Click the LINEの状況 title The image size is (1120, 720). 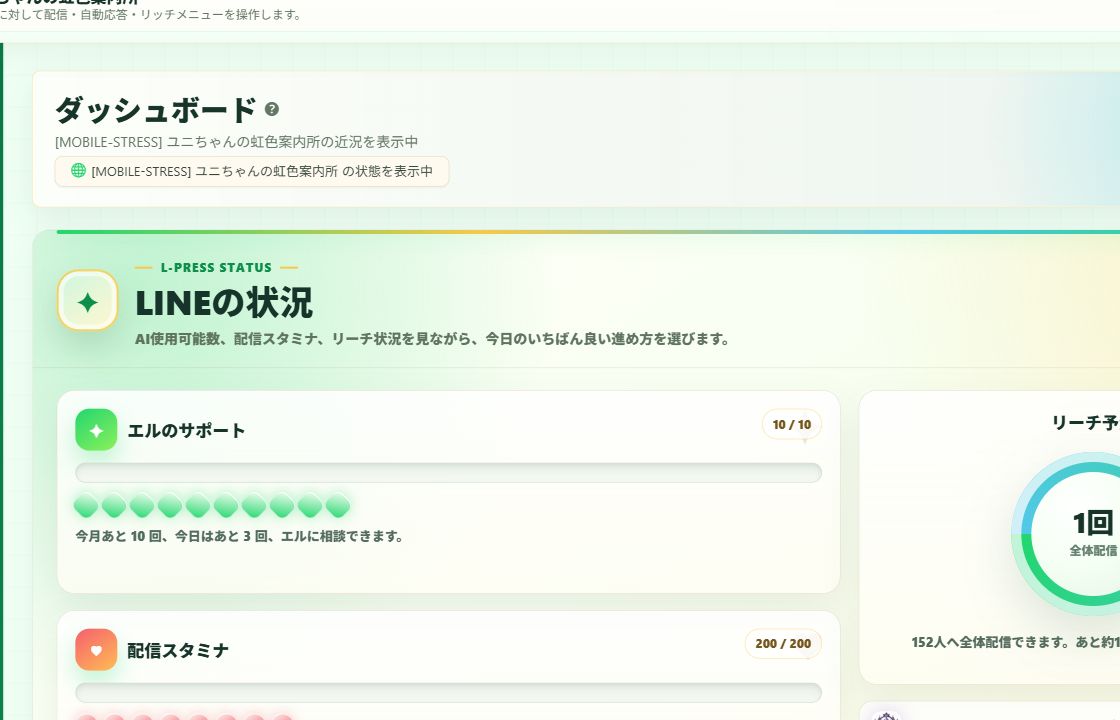point(224,303)
